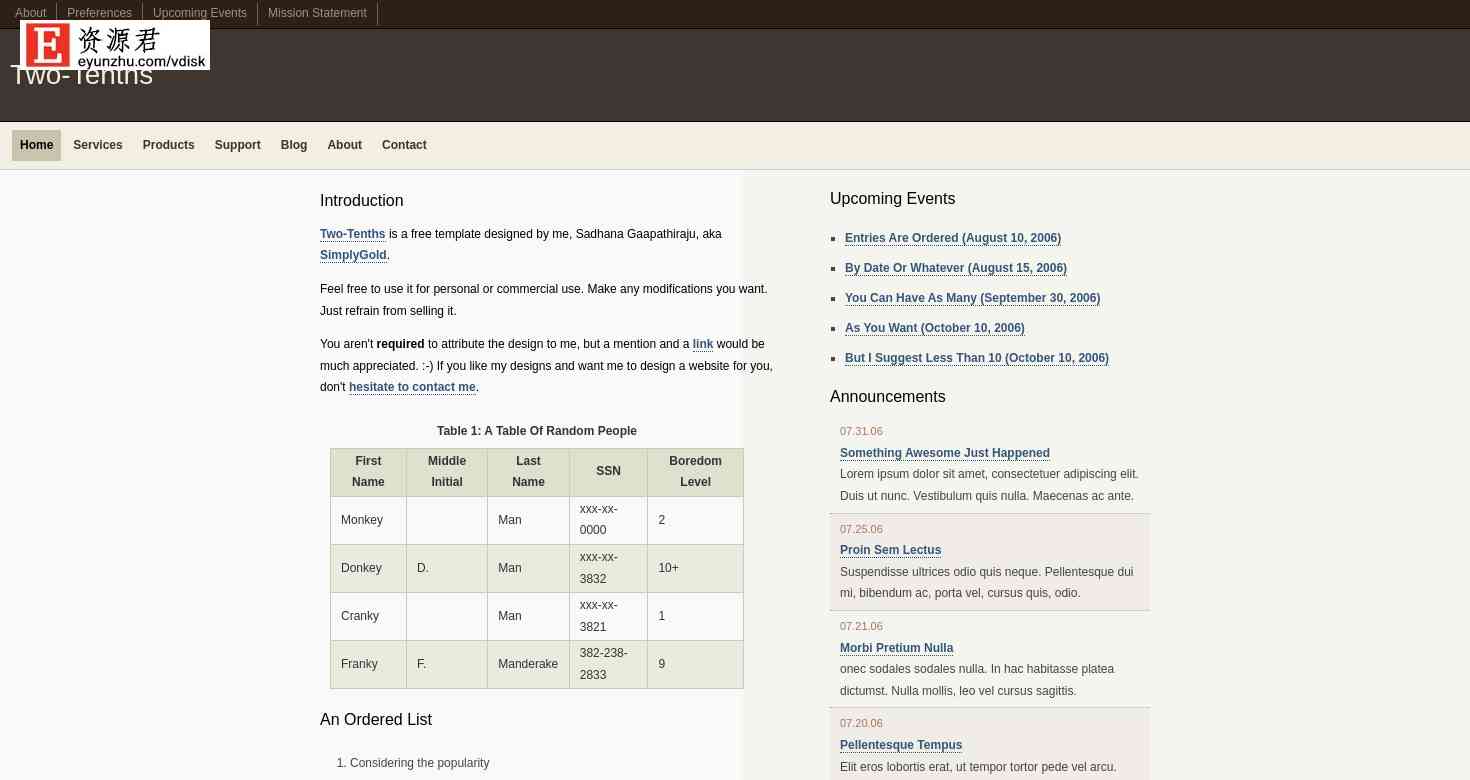This screenshot has height=780, width=1470.
Task: Click the 'First Name' column header
Action: [369, 472]
